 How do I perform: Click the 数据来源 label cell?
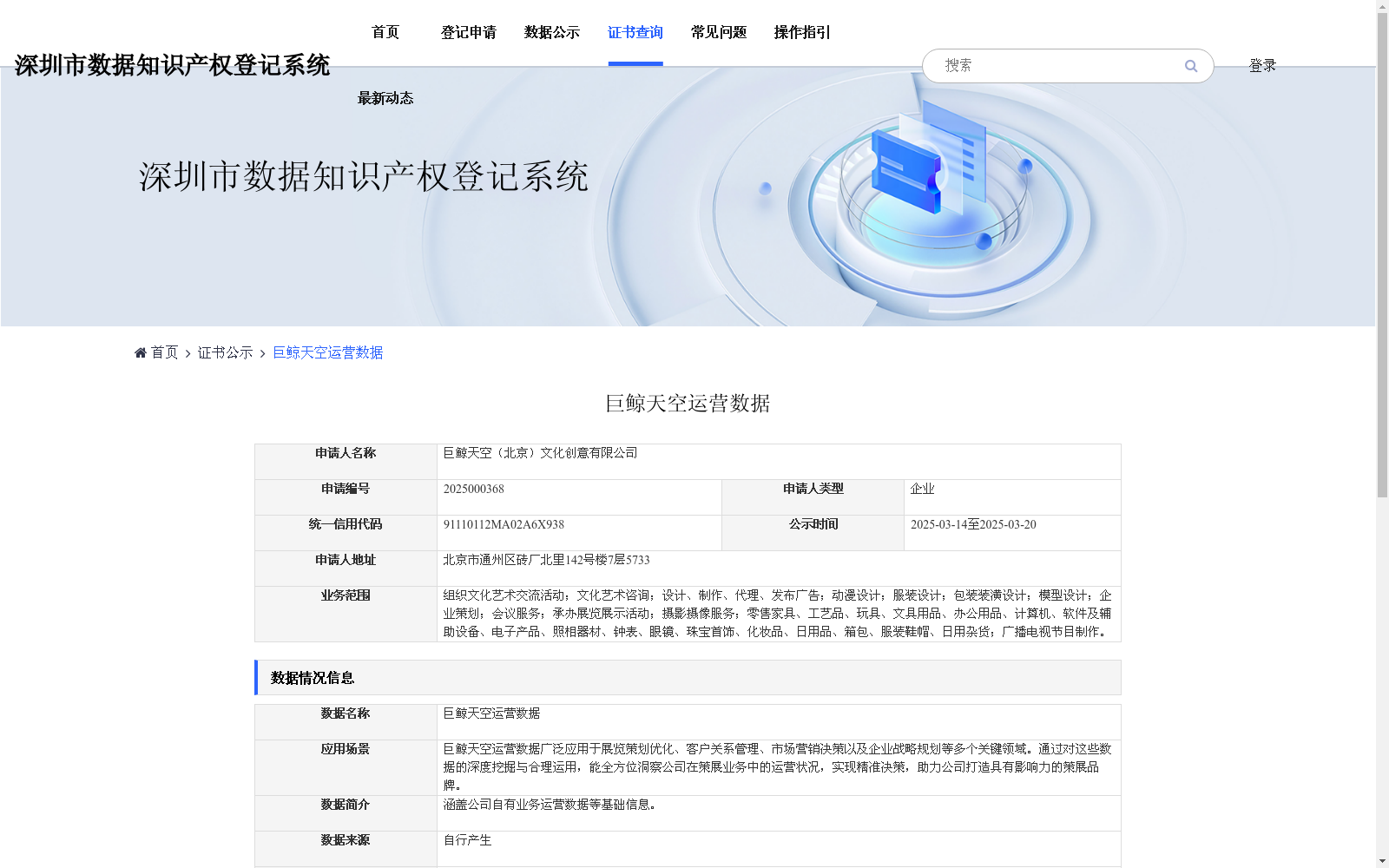[x=346, y=849]
